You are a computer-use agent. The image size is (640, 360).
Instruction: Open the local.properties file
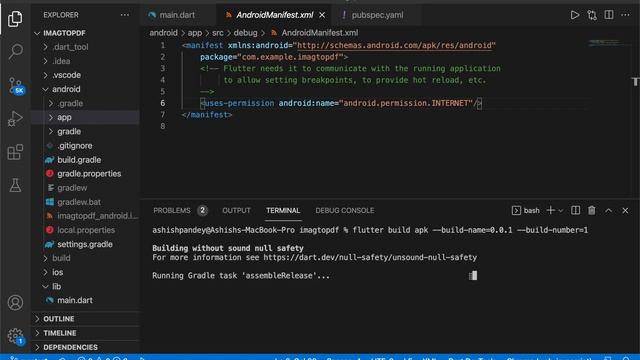(x=86, y=230)
